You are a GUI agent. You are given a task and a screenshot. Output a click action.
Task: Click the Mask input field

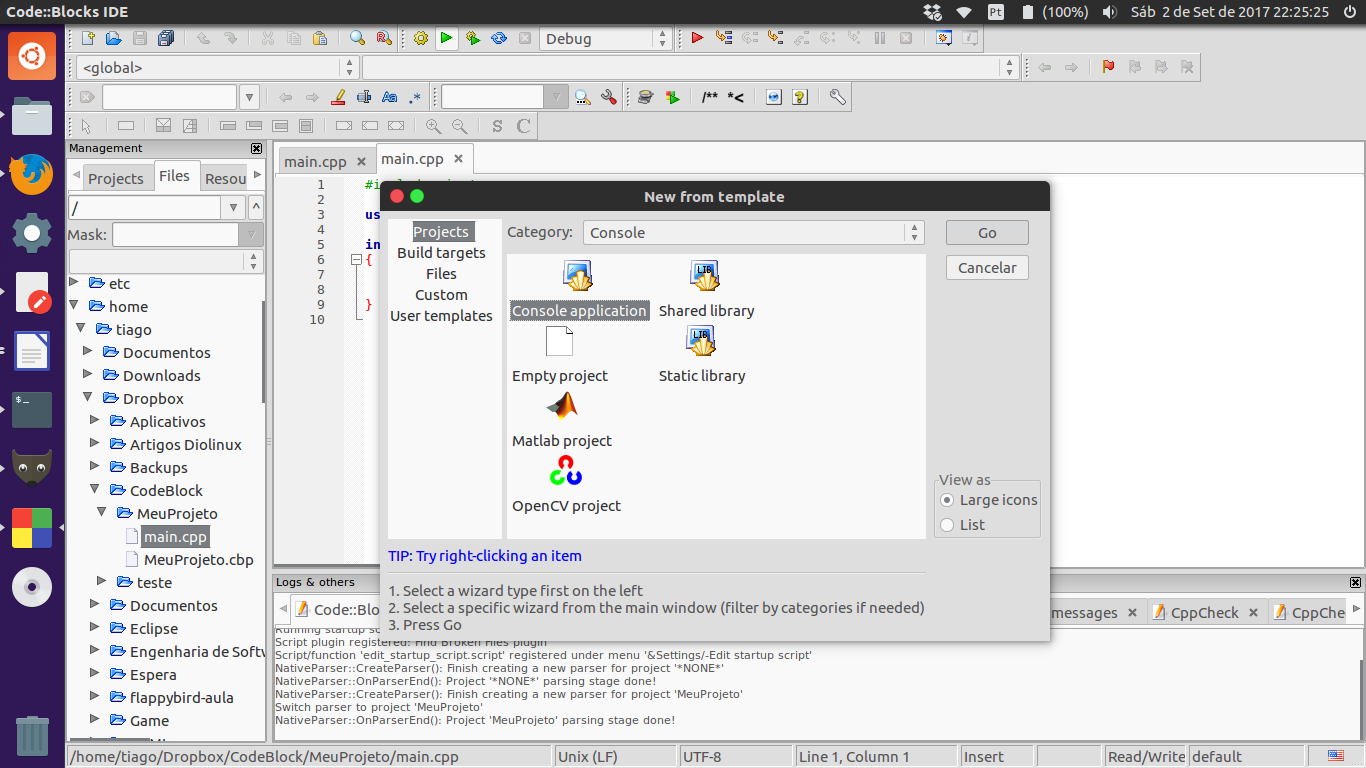click(x=175, y=235)
